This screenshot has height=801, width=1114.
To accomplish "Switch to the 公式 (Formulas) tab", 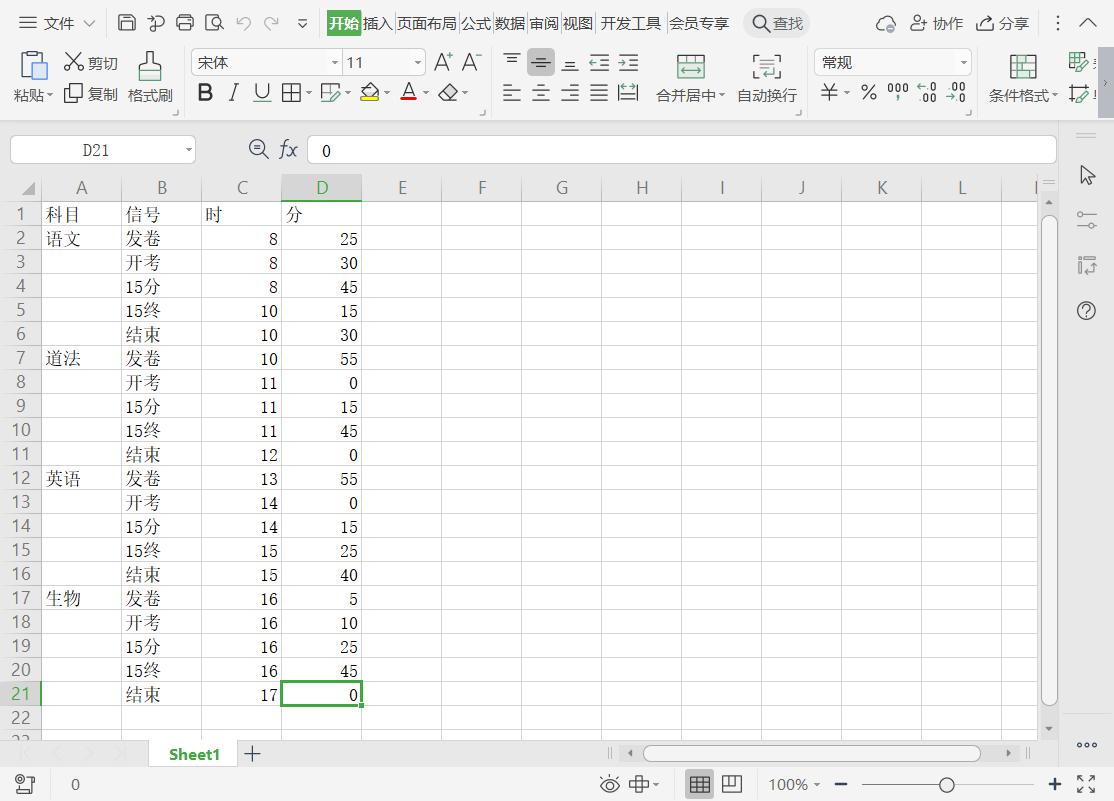I will [x=475, y=23].
